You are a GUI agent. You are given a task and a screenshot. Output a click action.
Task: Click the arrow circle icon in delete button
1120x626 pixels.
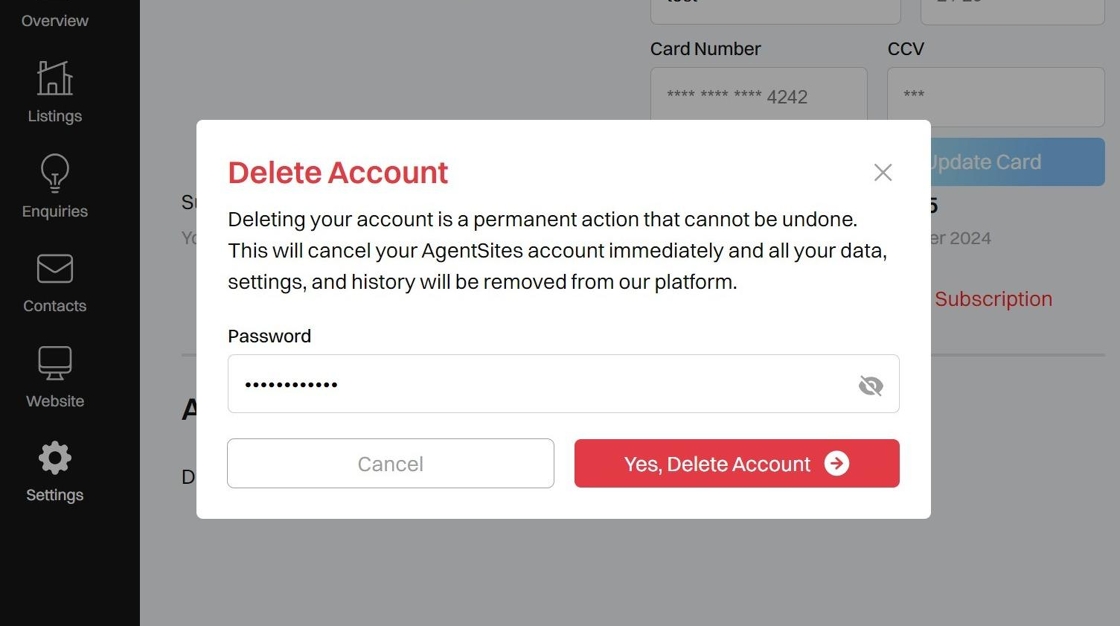[x=837, y=463]
